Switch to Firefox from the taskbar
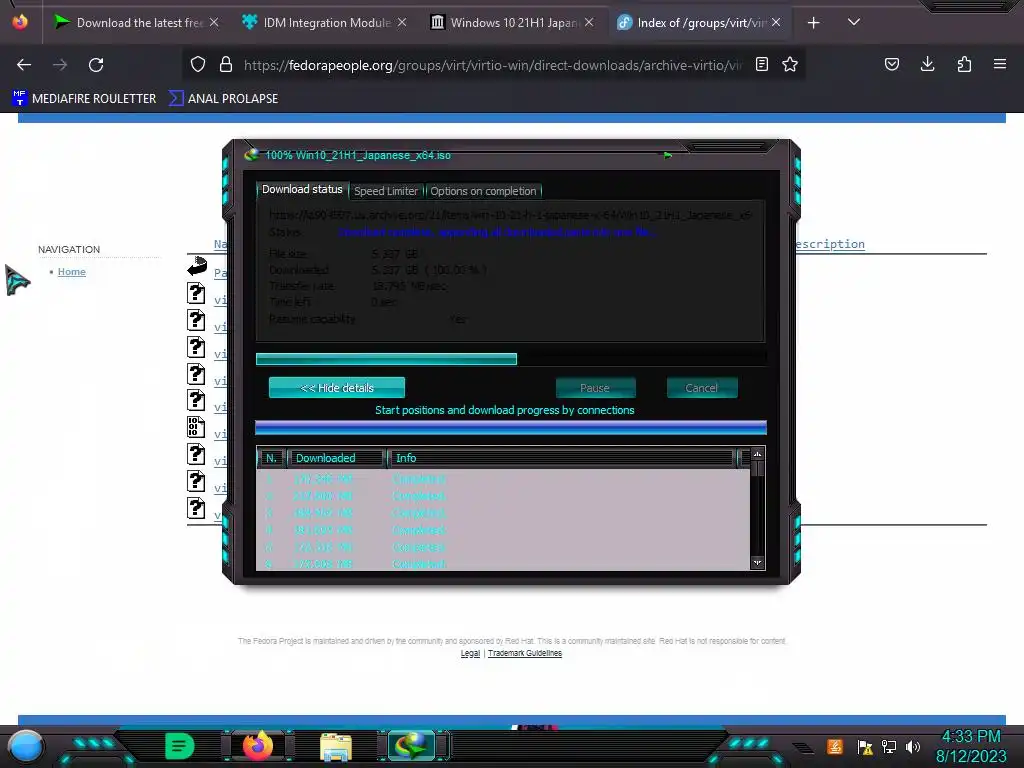The image size is (1024, 768). tap(257, 745)
